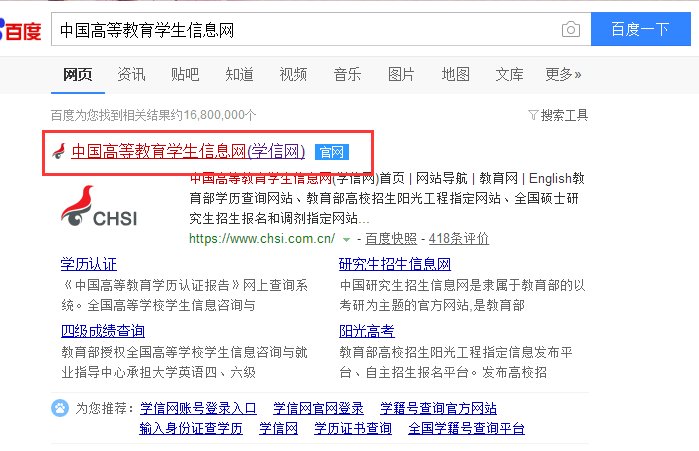Click the result count text 约16,800,000个
The image size is (699, 451).
point(214,115)
